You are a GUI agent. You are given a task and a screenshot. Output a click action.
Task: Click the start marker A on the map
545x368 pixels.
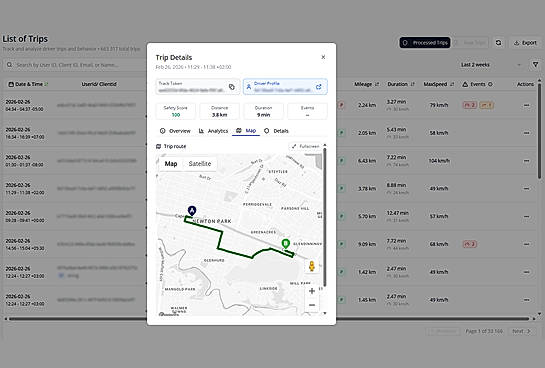(192, 211)
